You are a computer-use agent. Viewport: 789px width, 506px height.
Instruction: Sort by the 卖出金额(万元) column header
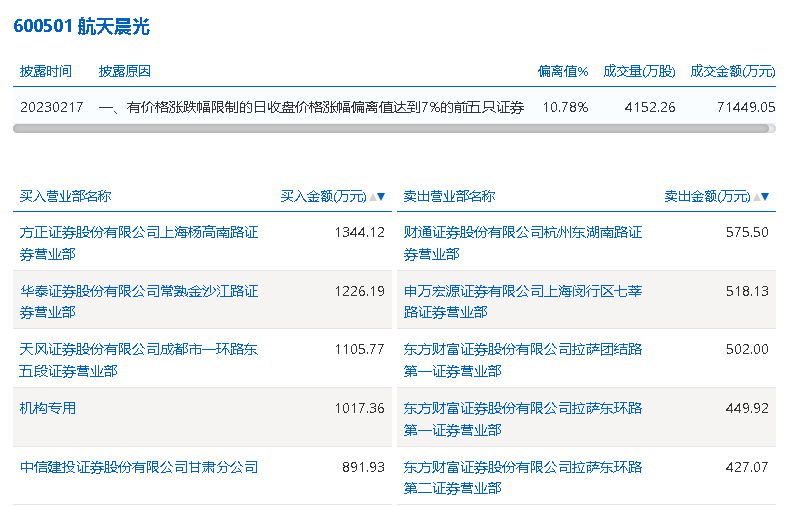[x=707, y=196]
